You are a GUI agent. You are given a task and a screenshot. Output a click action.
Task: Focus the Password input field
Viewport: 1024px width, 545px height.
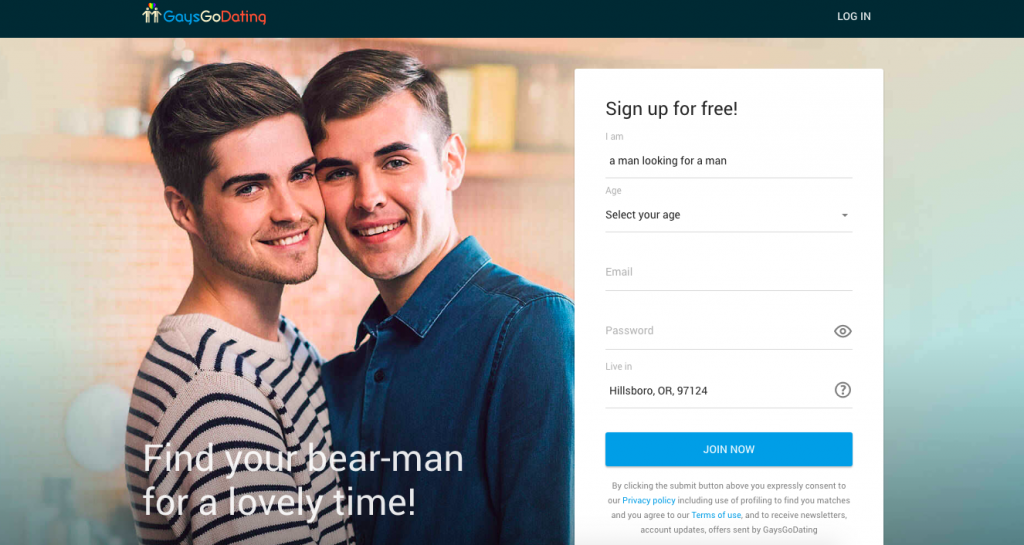pyautogui.click(x=718, y=331)
